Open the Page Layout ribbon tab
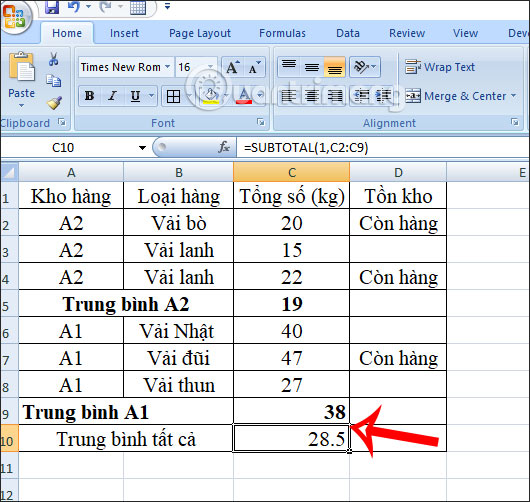This screenshot has height=502, width=530. (x=200, y=33)
